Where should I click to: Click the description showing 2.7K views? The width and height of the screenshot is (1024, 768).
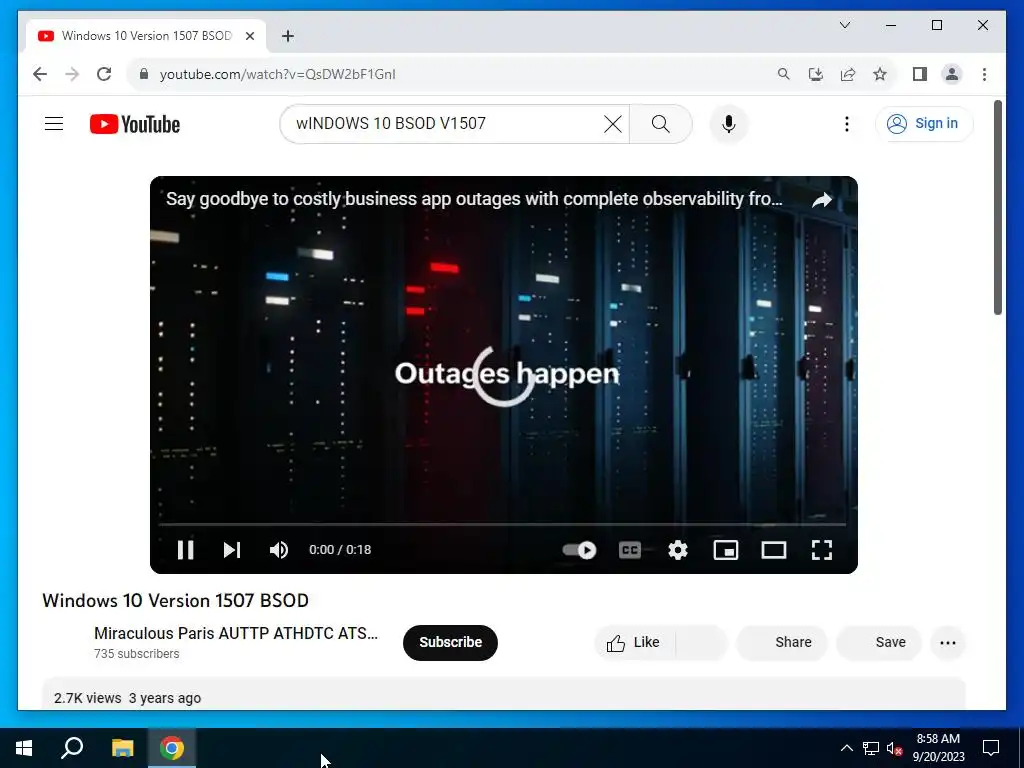(504, 695)
